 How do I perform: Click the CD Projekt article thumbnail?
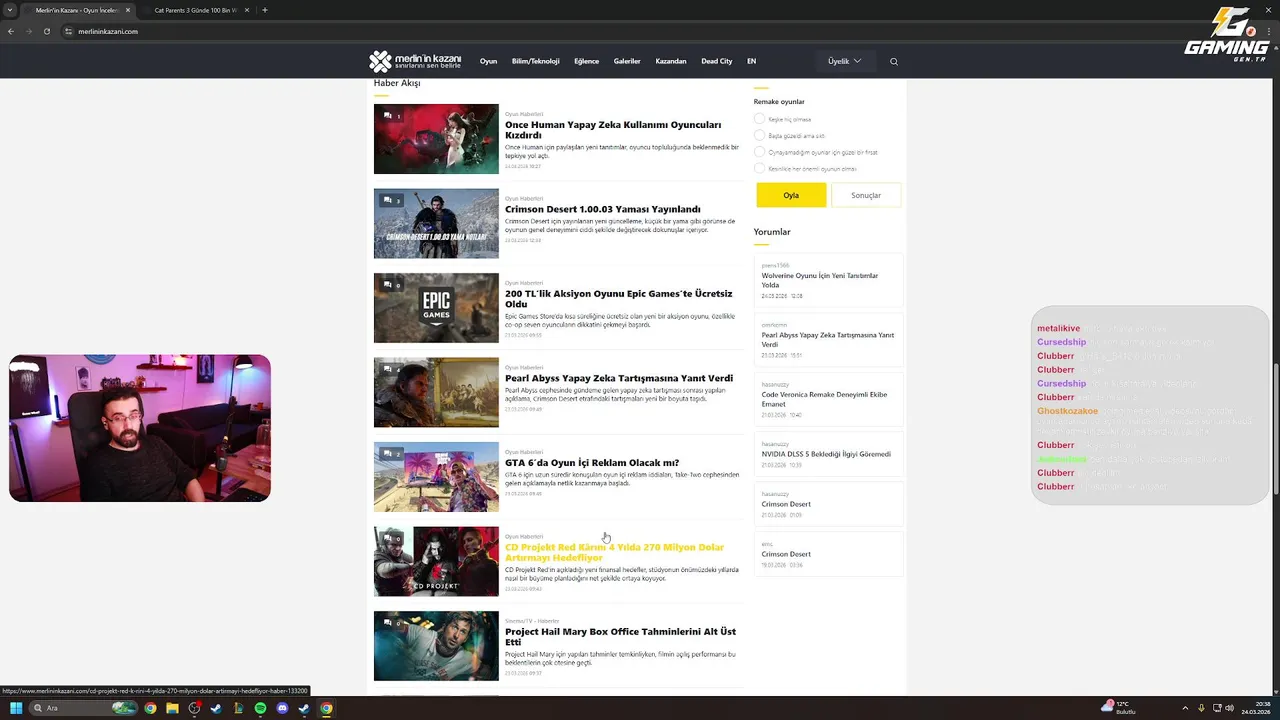[x=436, y=561]
